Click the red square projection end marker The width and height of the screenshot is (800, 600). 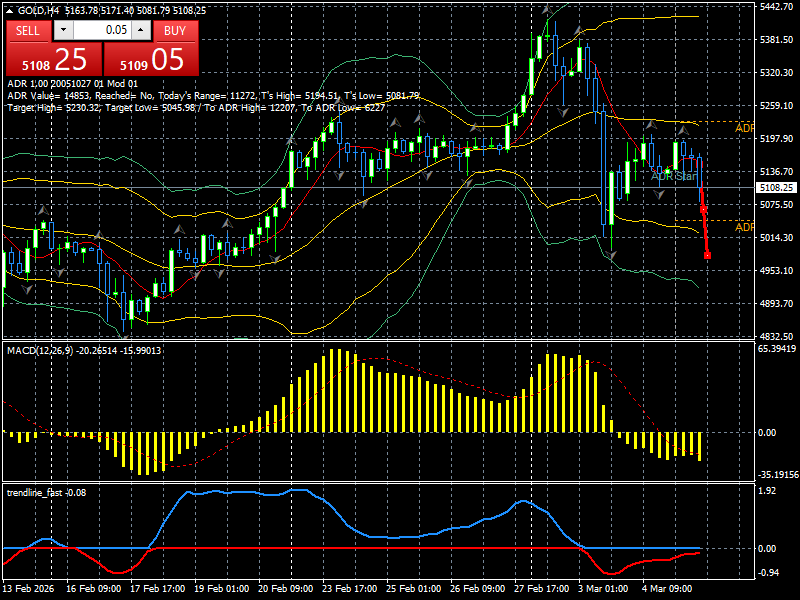[707, 256]
